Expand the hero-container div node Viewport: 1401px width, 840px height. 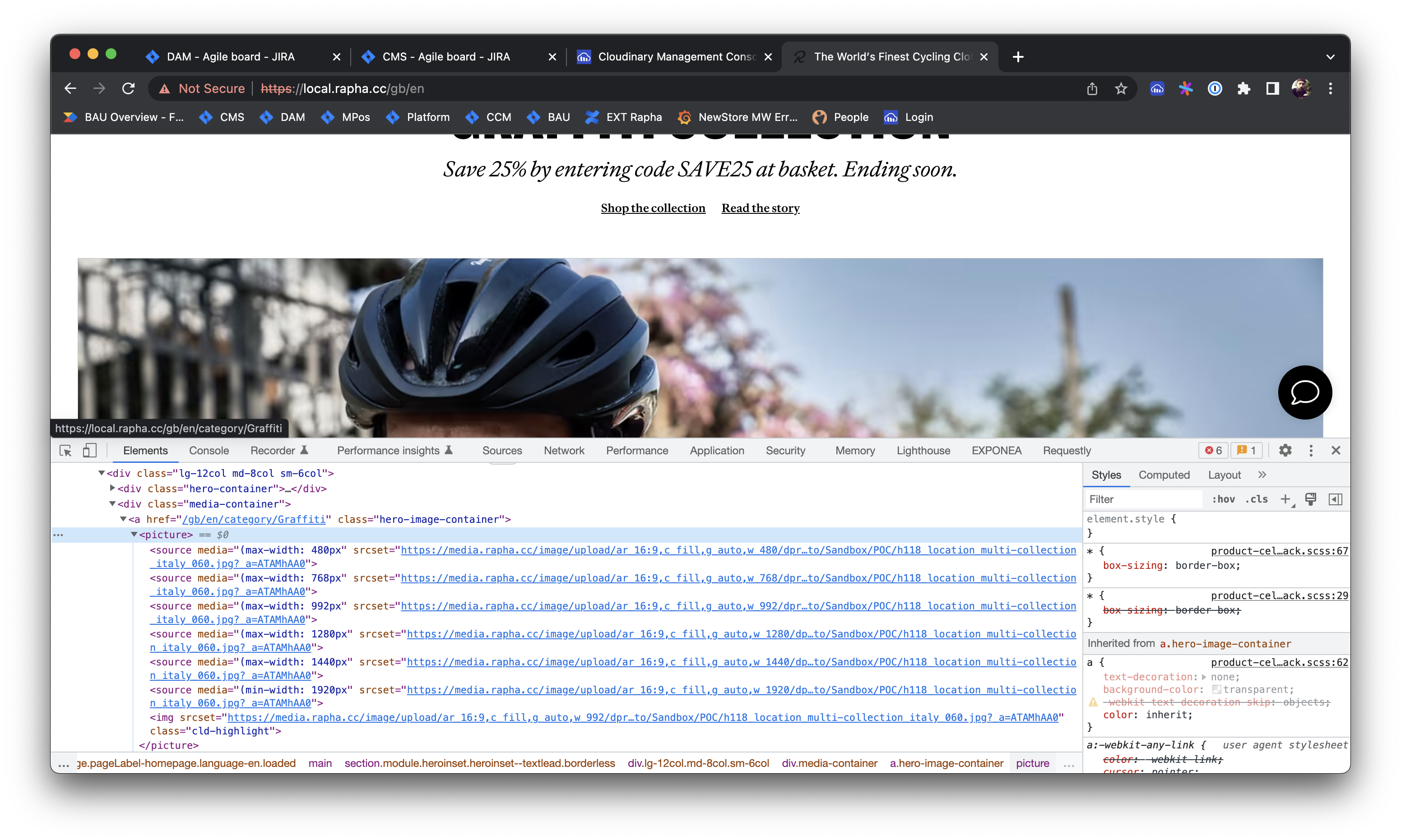coord(112,488)
